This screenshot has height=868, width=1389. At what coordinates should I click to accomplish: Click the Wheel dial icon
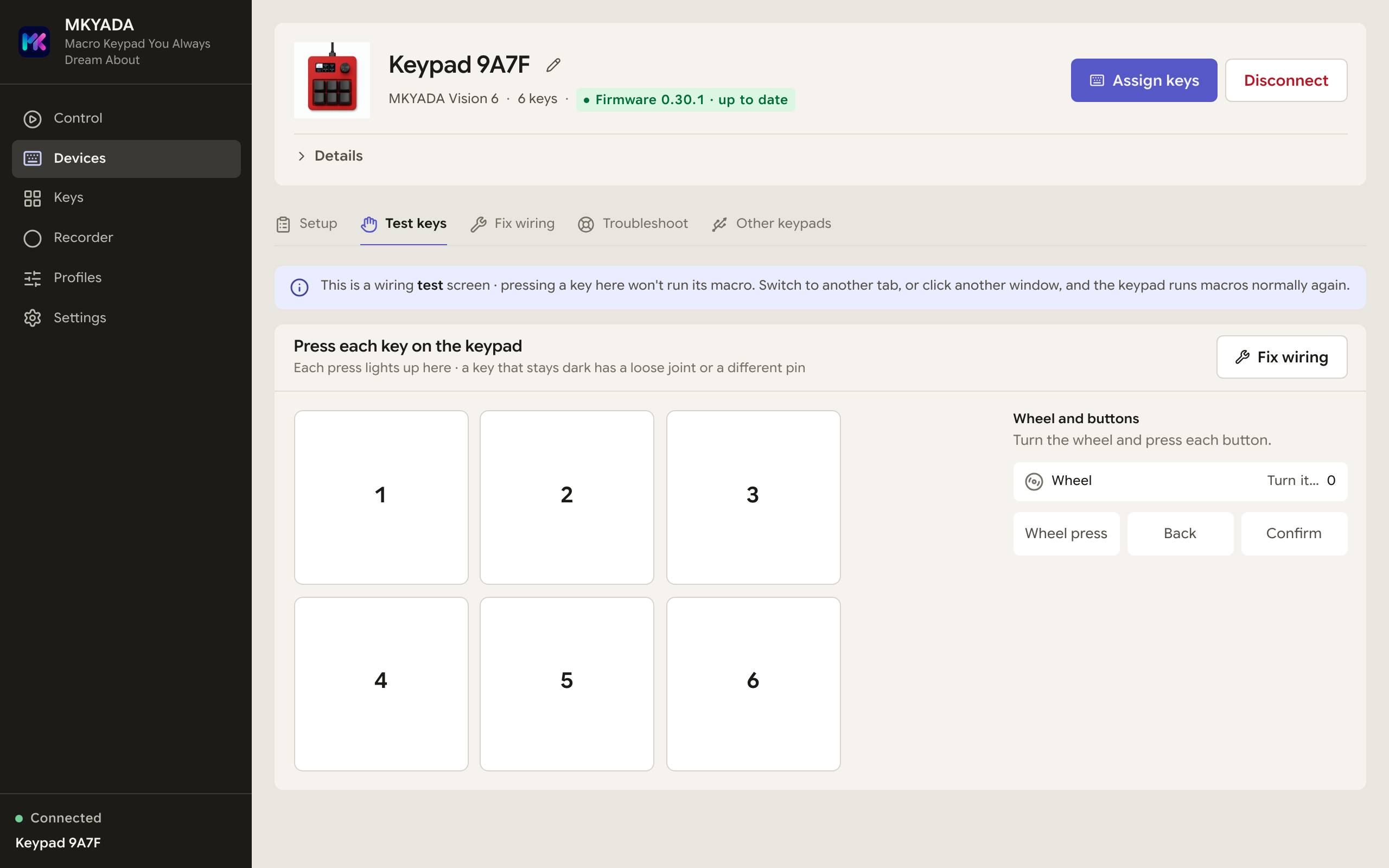[1034, 481]
